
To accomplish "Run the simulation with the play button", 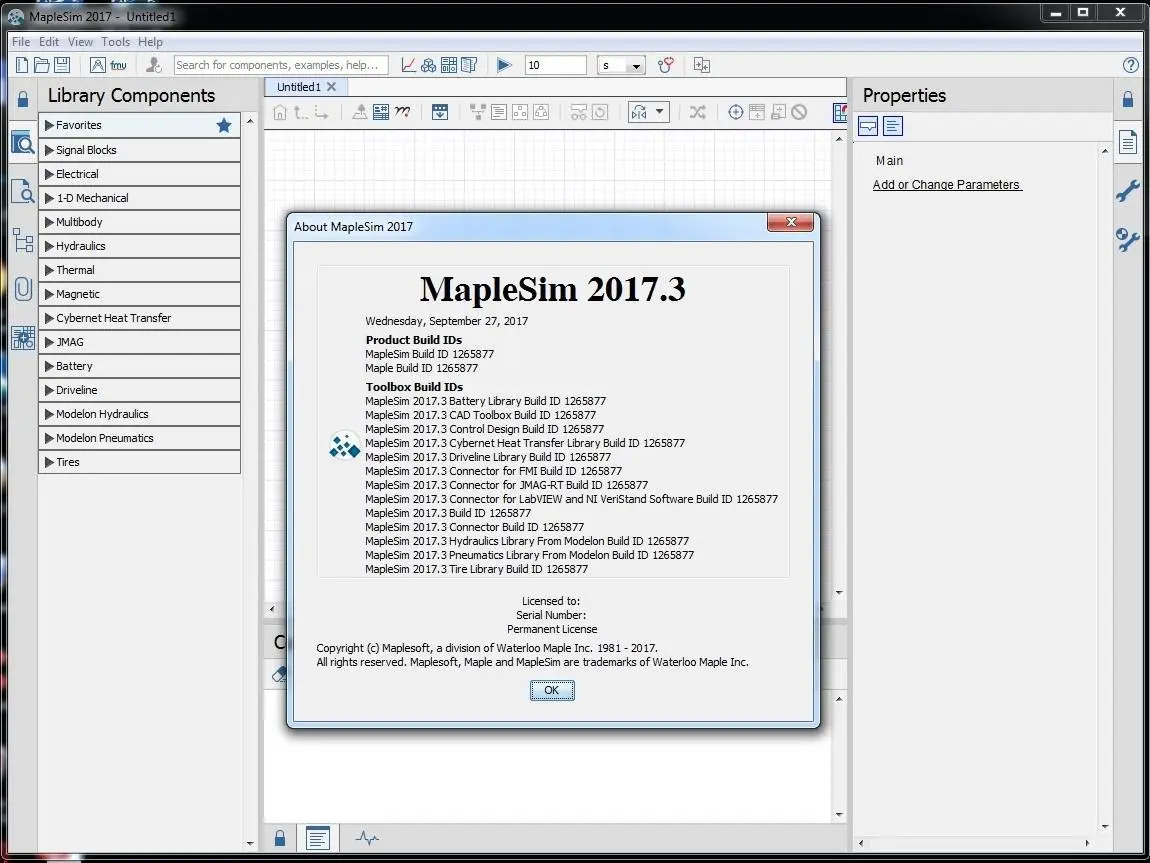I will [x=504, y=65].
